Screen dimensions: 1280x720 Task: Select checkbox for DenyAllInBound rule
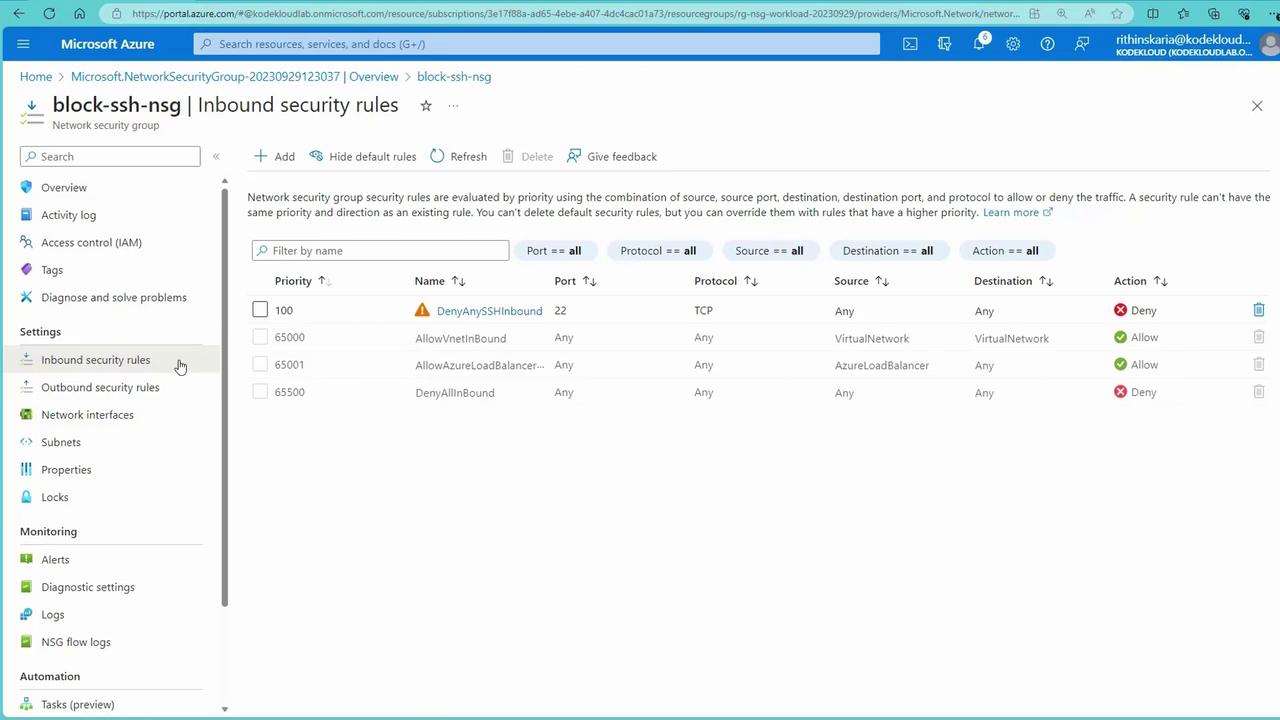[260, 392]
